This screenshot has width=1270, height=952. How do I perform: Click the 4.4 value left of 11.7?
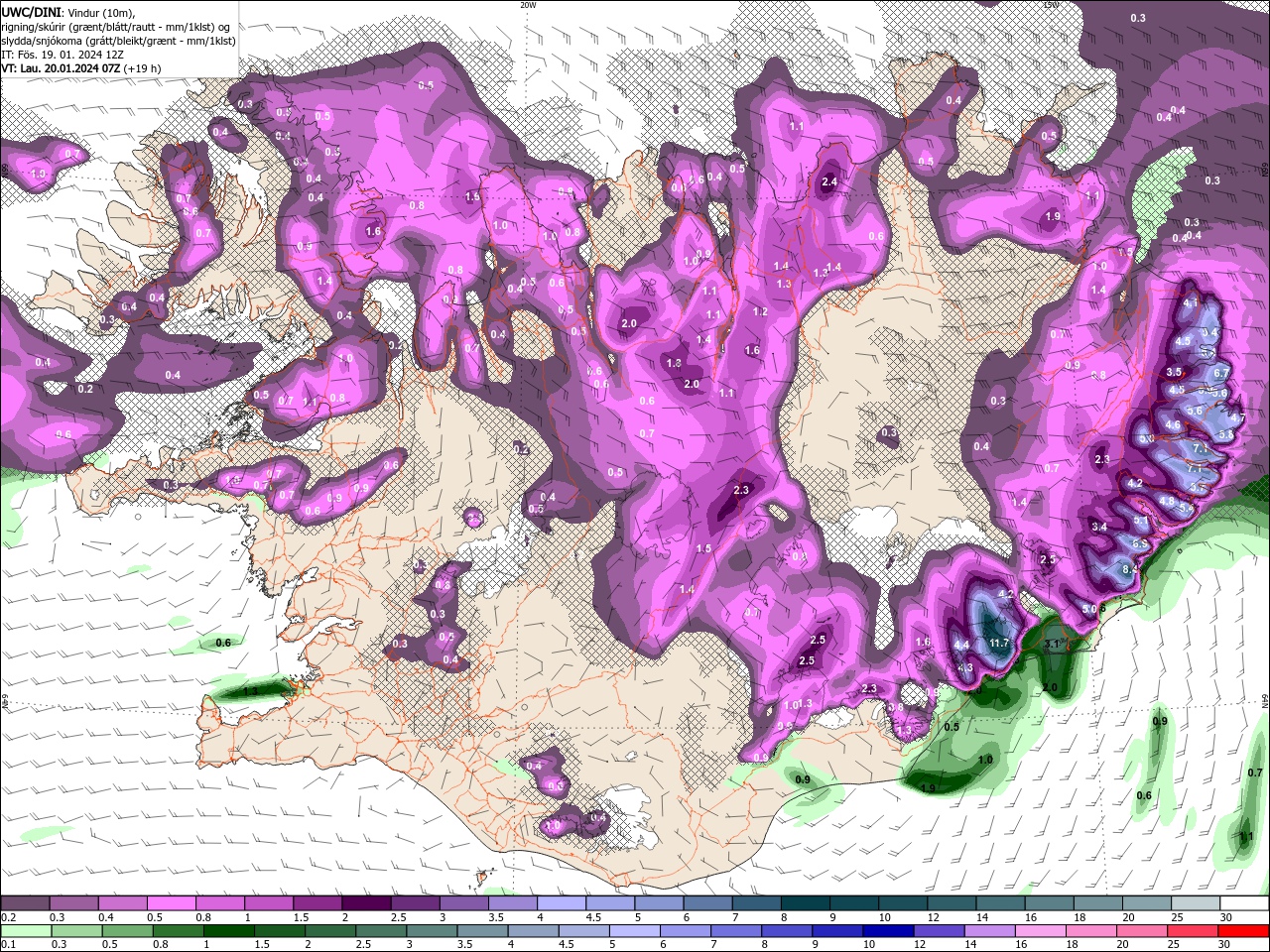click(x=960, y=646)
